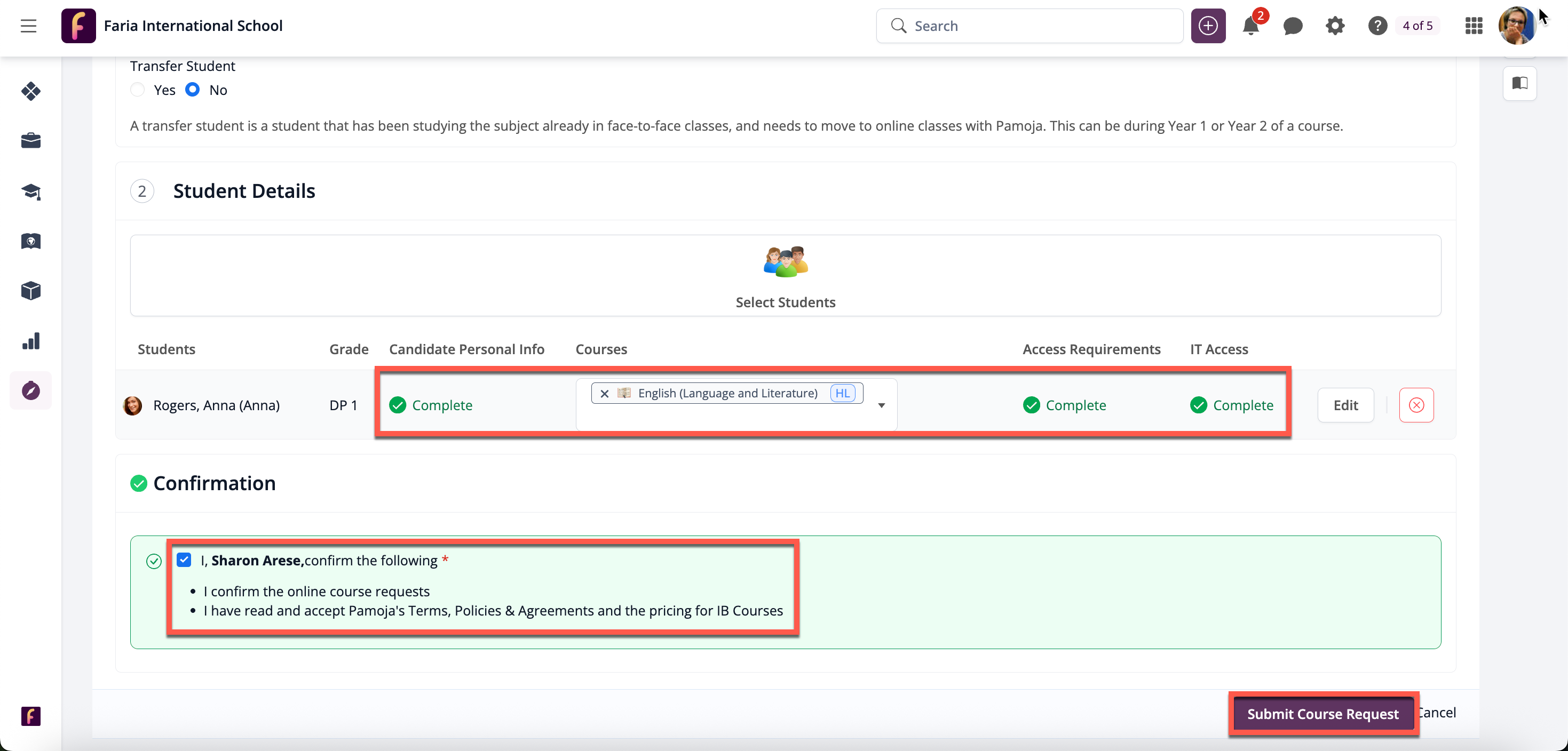Click the graduation cap sidebar icon
This screenshot has height=751, width=1568.
click(x=30, y=191)
